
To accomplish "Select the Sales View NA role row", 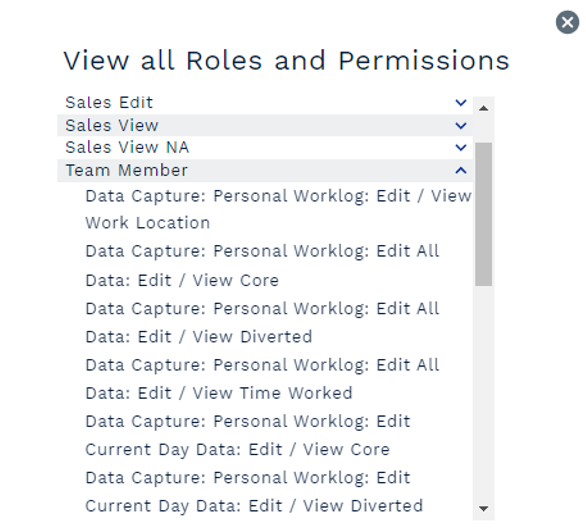I will (x=265, y=148).
